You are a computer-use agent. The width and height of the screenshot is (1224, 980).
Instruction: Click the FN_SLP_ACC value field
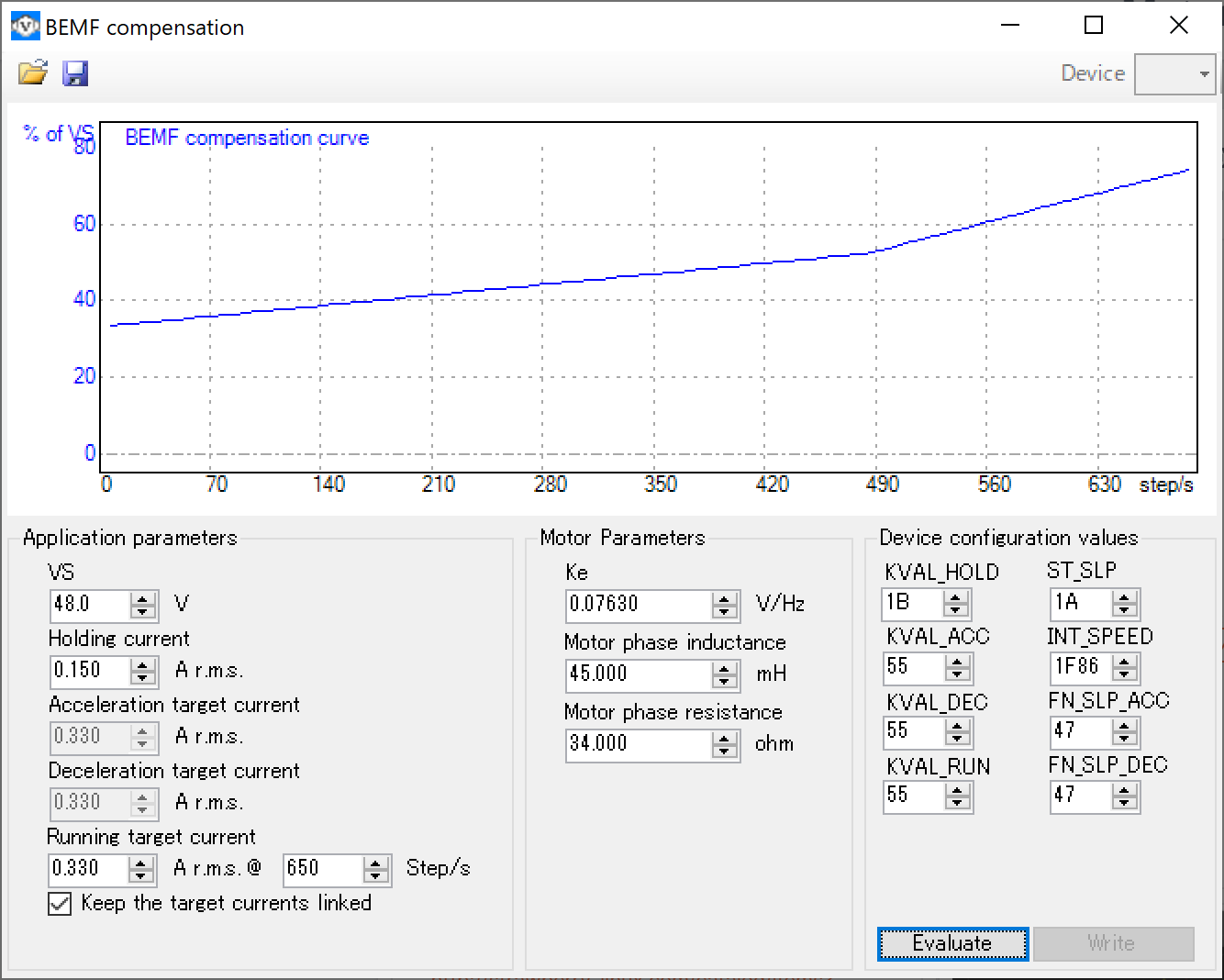pyautogui.click(x=1081, y=731)
